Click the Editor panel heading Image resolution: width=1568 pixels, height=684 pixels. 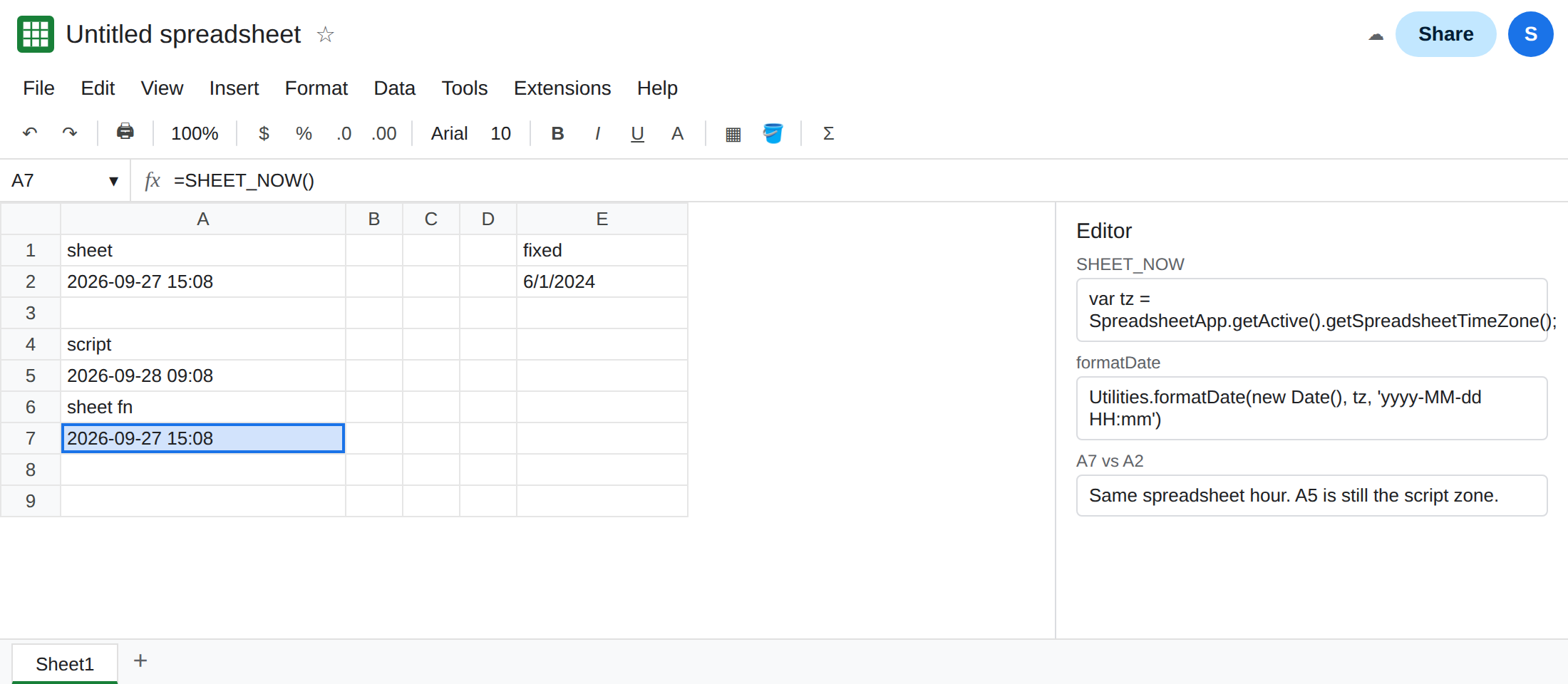point(1104,231)
